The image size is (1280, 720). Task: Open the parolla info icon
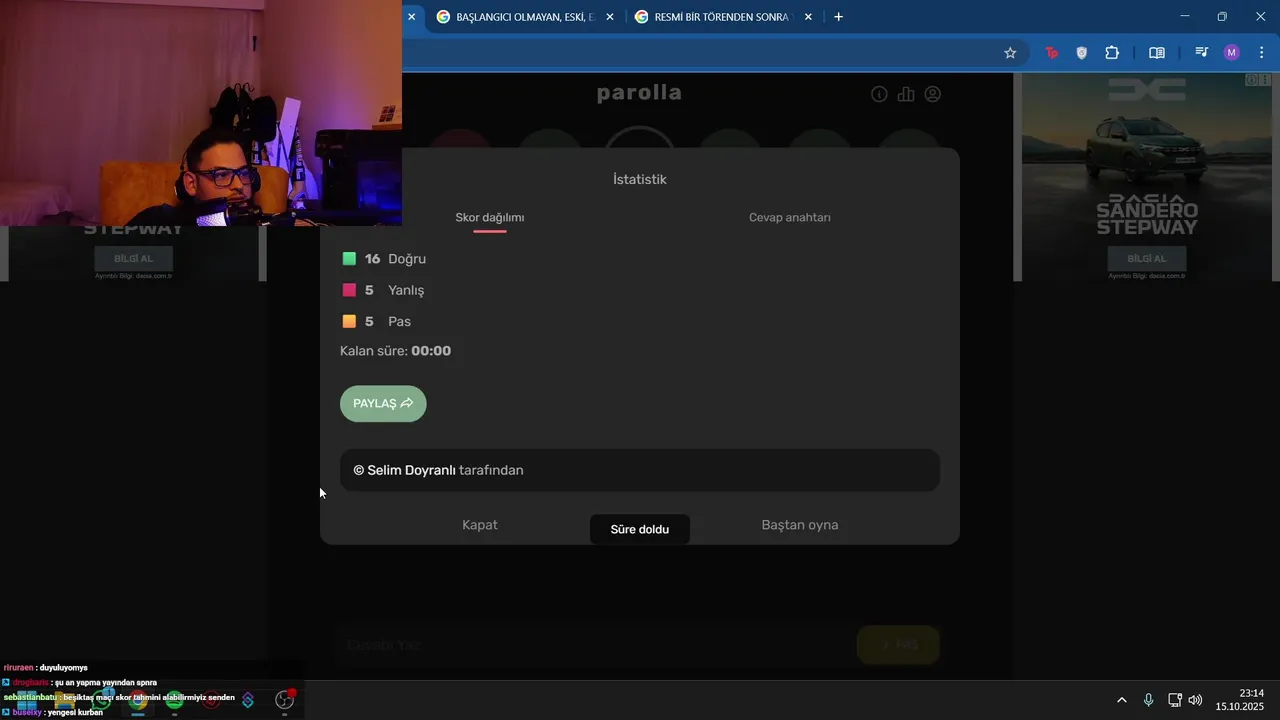[x=879, y=94]
